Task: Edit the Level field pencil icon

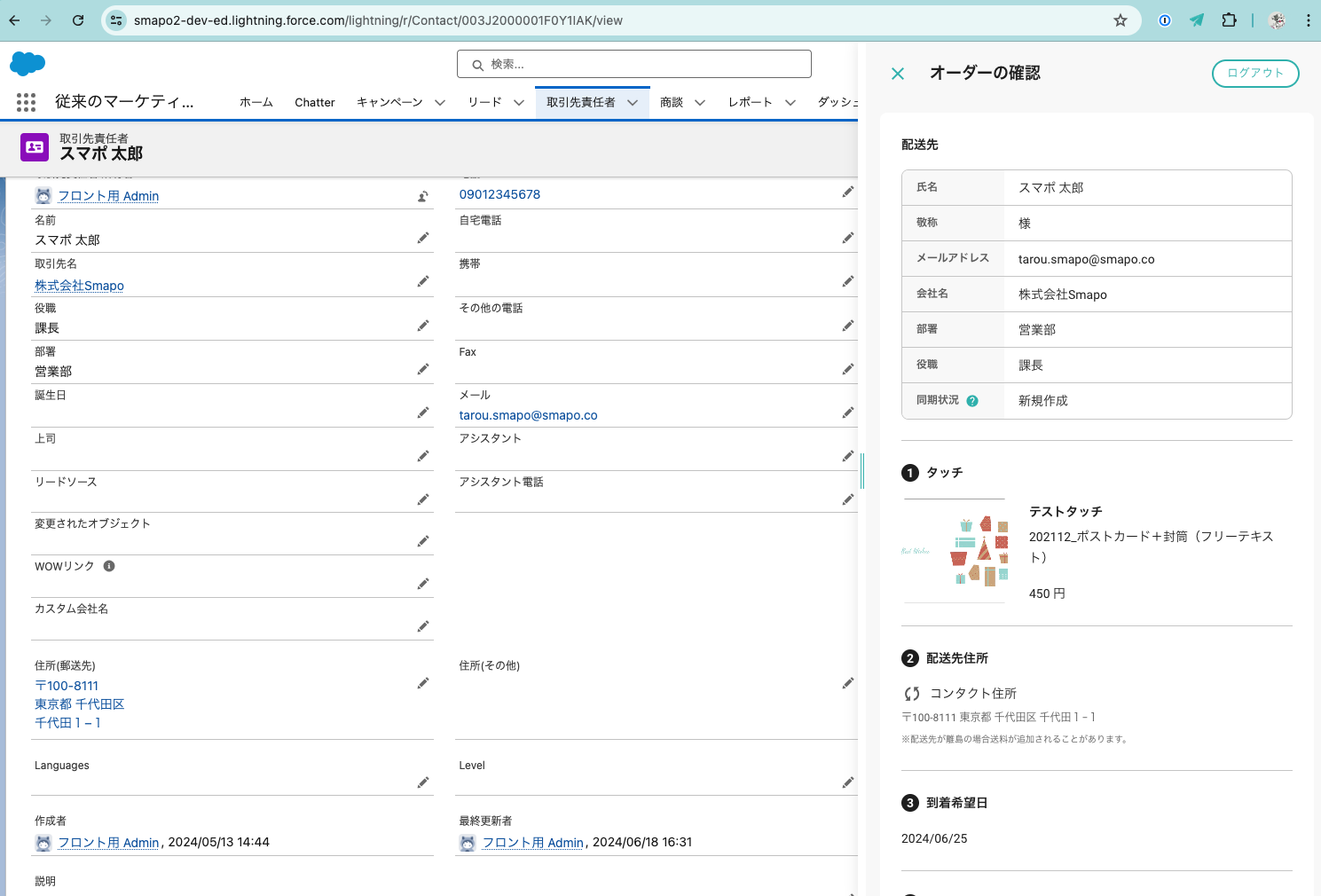Action: point(848,782)
